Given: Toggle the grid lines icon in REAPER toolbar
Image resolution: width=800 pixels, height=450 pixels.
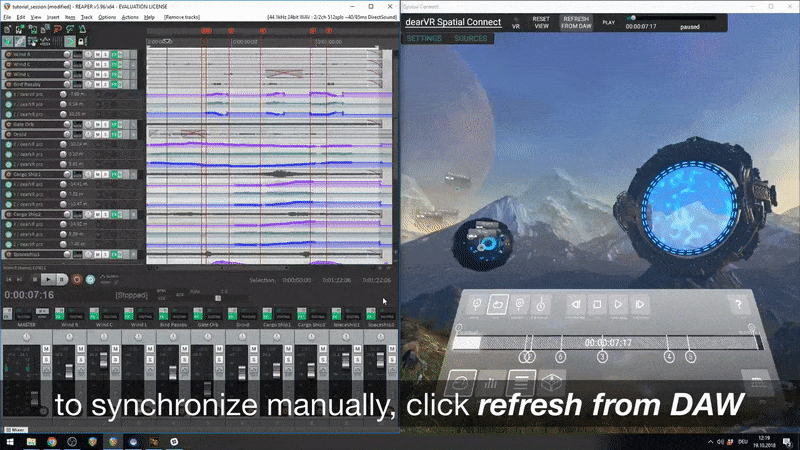Looking at the screenshot, I should (x=57, y=41).
